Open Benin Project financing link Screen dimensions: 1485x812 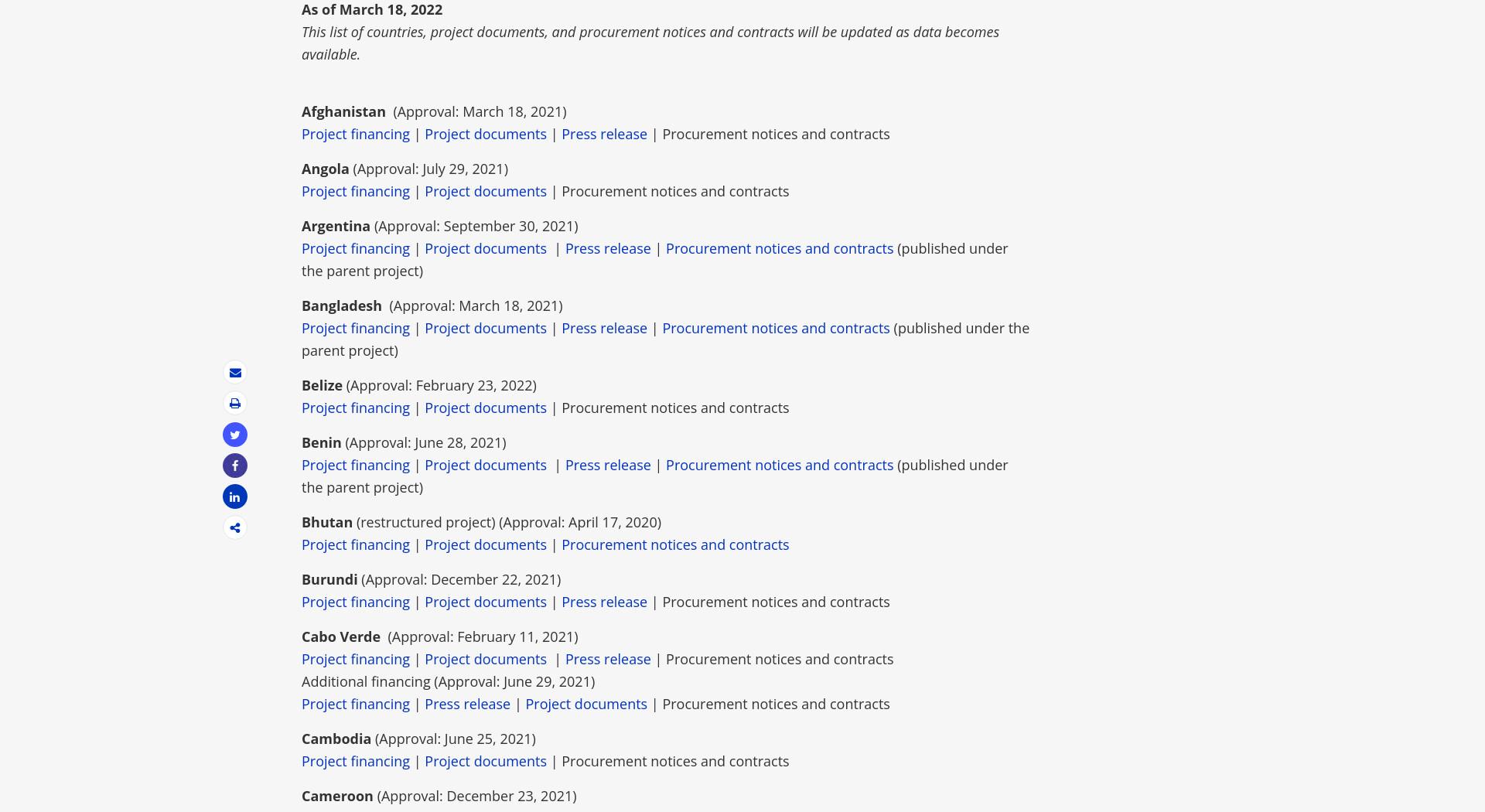356,465
